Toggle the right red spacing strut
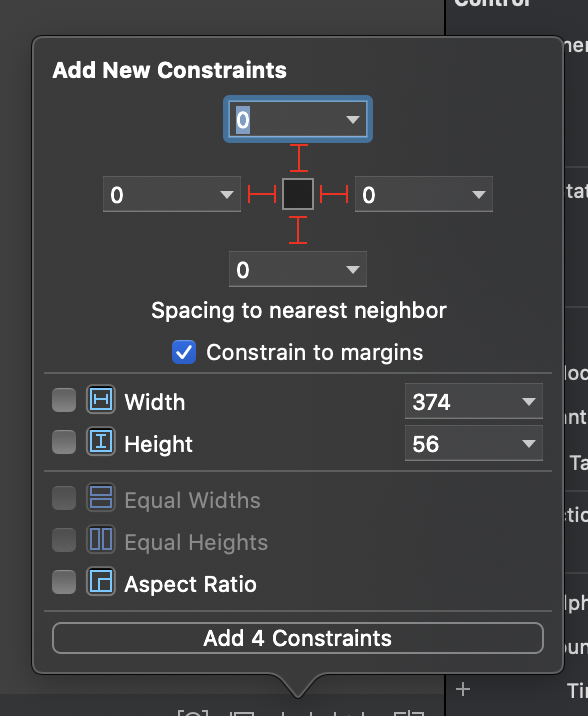Viewport: 588px width, 716px height. 334,194
